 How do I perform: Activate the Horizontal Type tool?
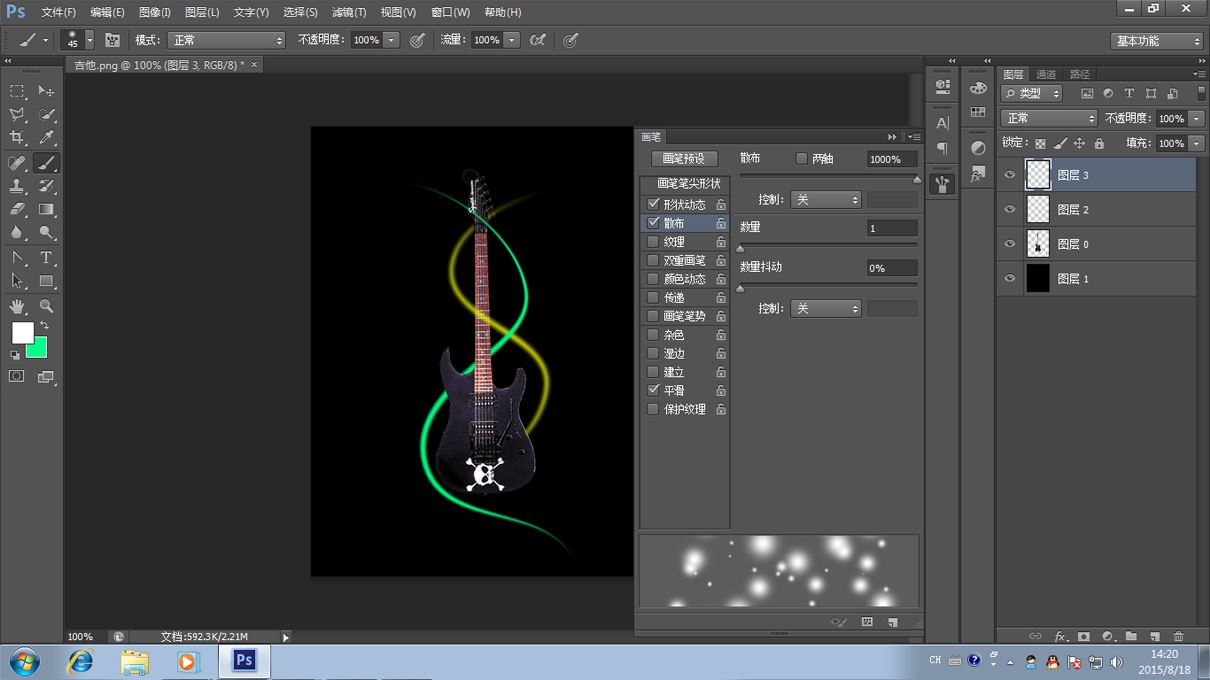[x=46, y=258]
